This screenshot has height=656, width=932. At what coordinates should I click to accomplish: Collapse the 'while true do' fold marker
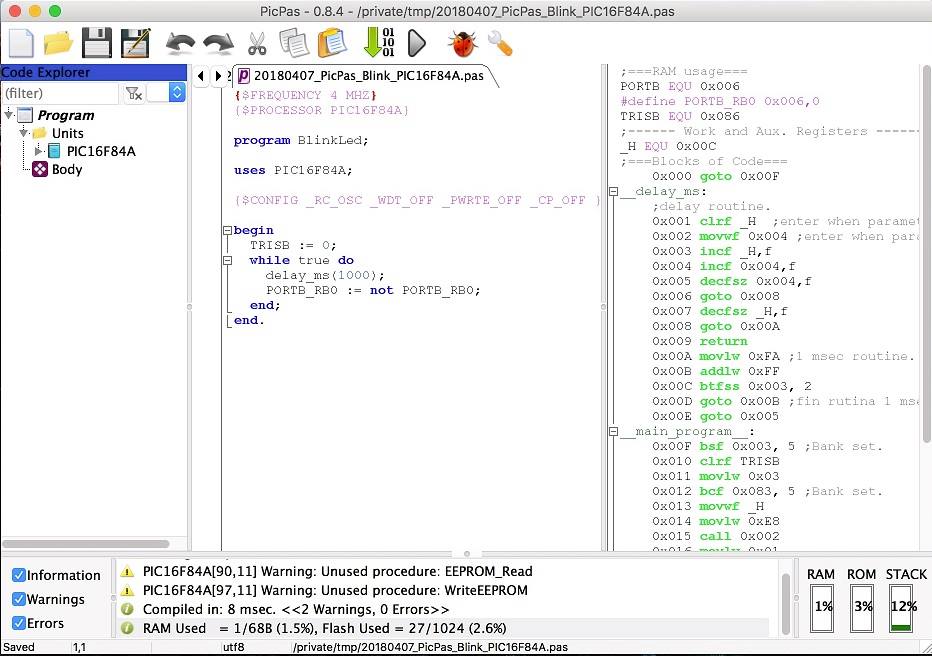tap(227, 260)
